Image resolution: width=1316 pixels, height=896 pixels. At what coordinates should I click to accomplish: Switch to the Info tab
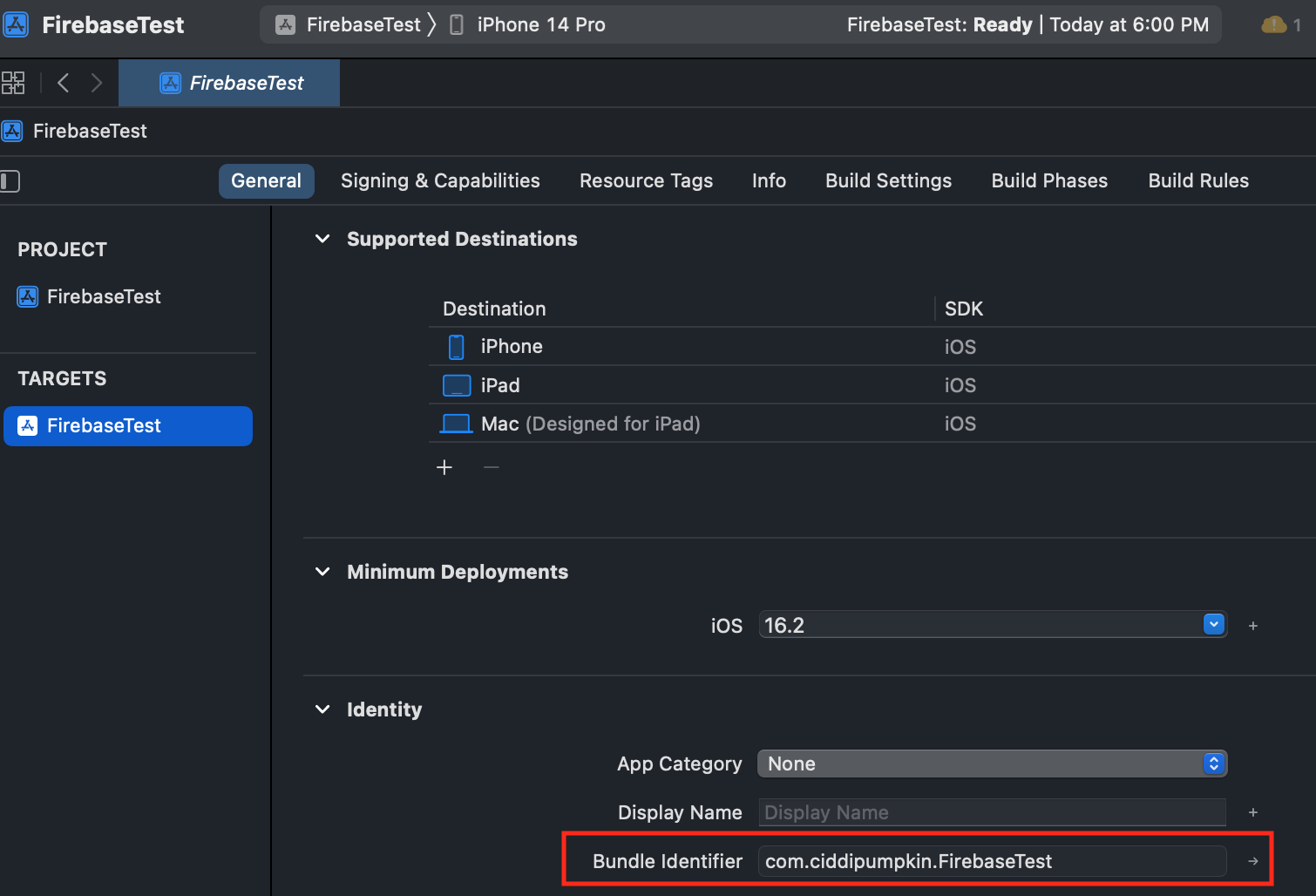769,180
